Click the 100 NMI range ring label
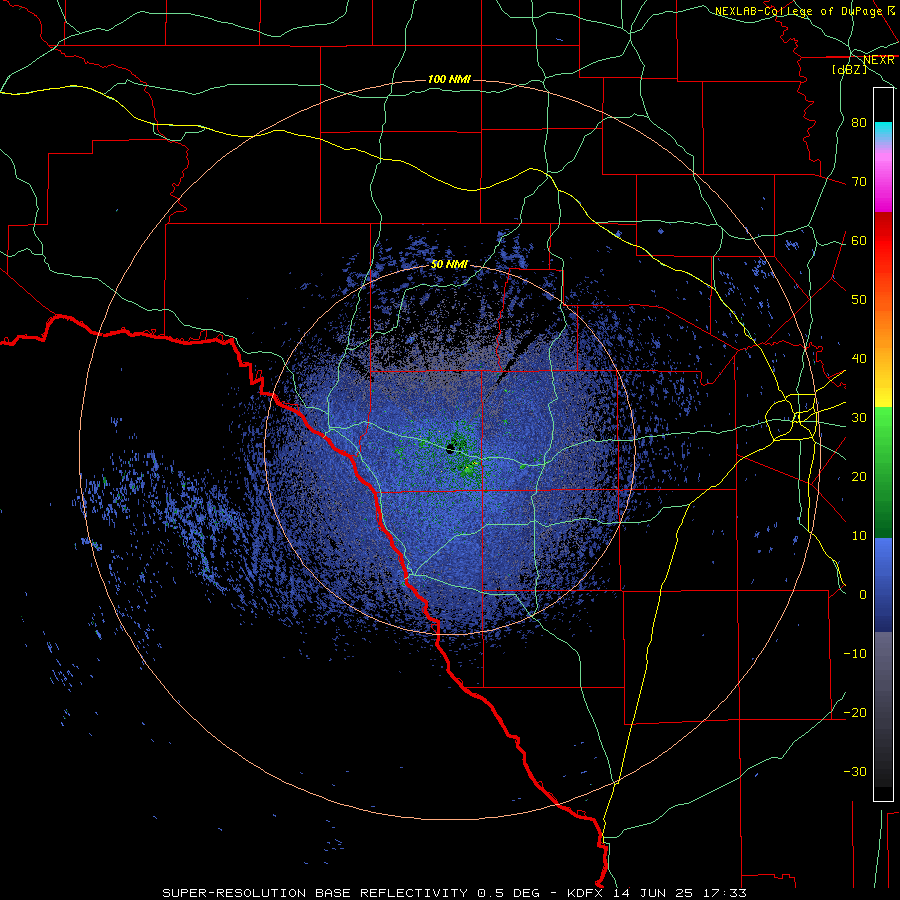 click(x=449, y=79)
